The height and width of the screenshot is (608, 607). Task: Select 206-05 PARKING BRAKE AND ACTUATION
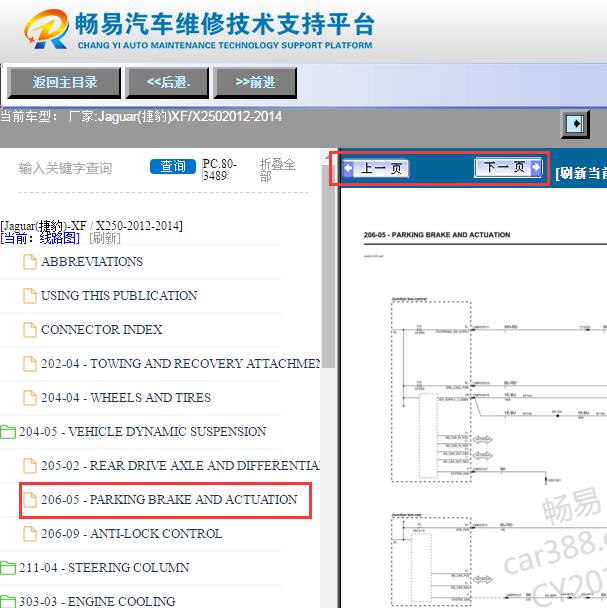click(169, 499)
